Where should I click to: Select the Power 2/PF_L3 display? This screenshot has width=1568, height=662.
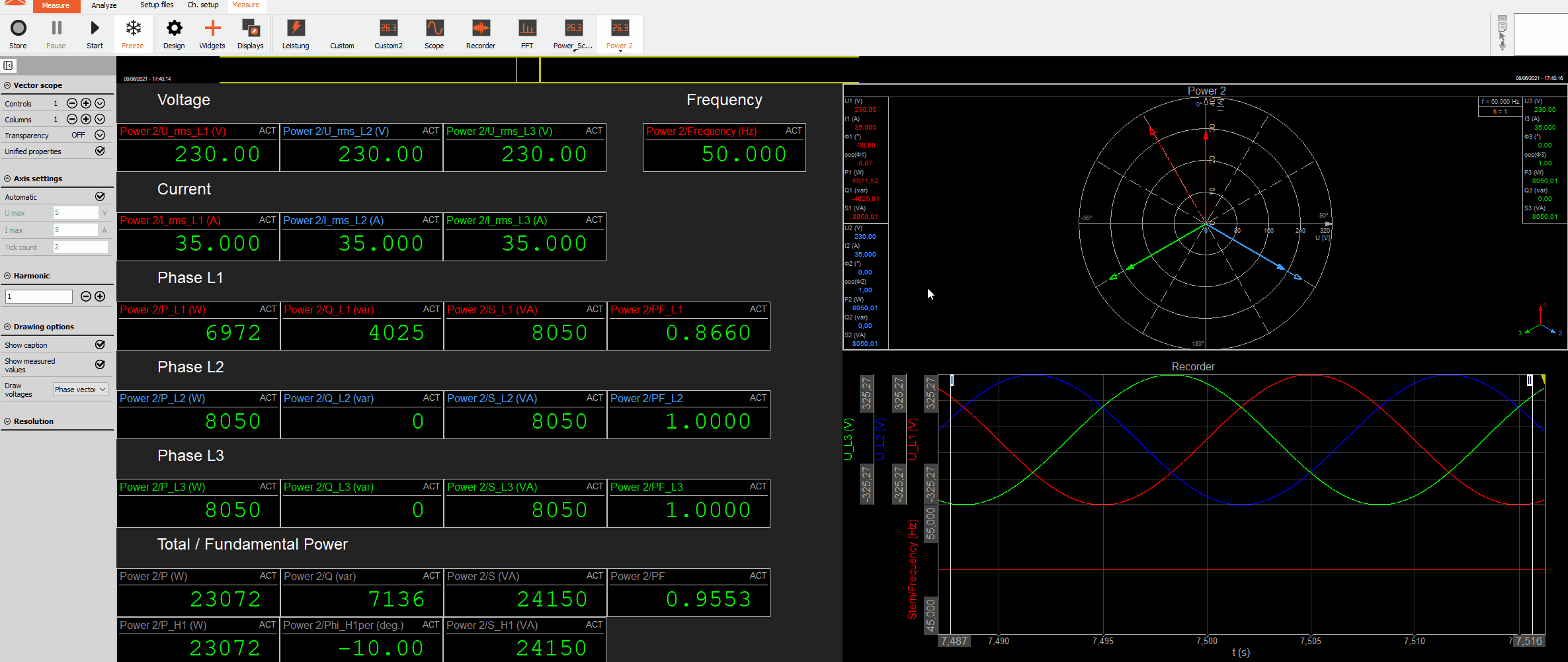coord(688,503)
